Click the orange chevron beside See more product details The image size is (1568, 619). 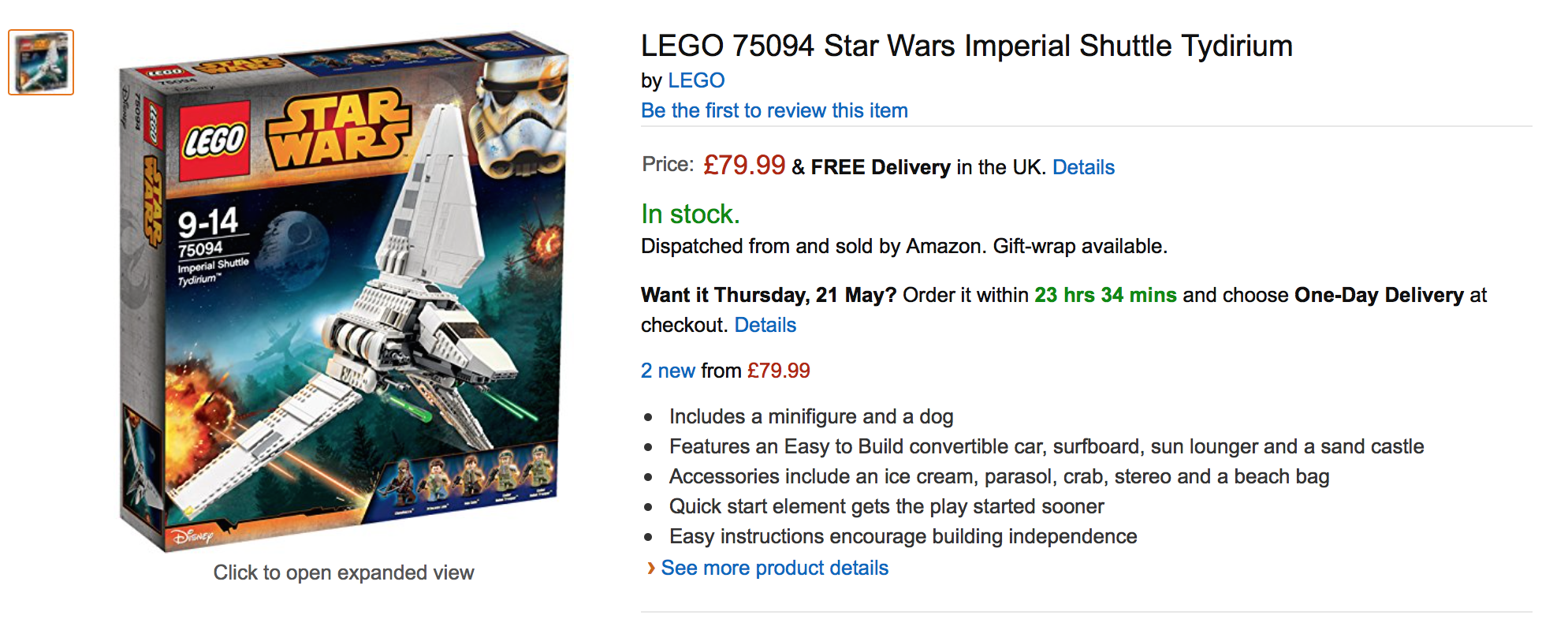tap(650, 568)
